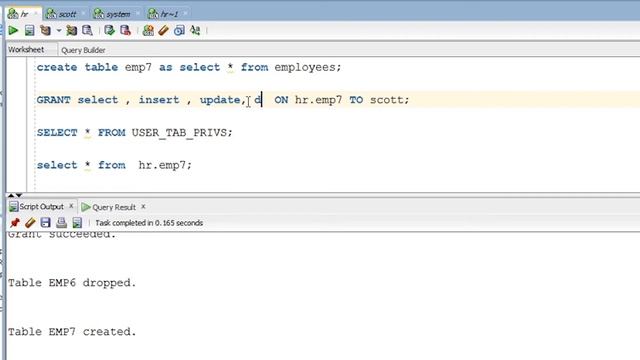Click 'Task completed in 0.165 seconds' status
640x360 pixels.
pos(149,223)
